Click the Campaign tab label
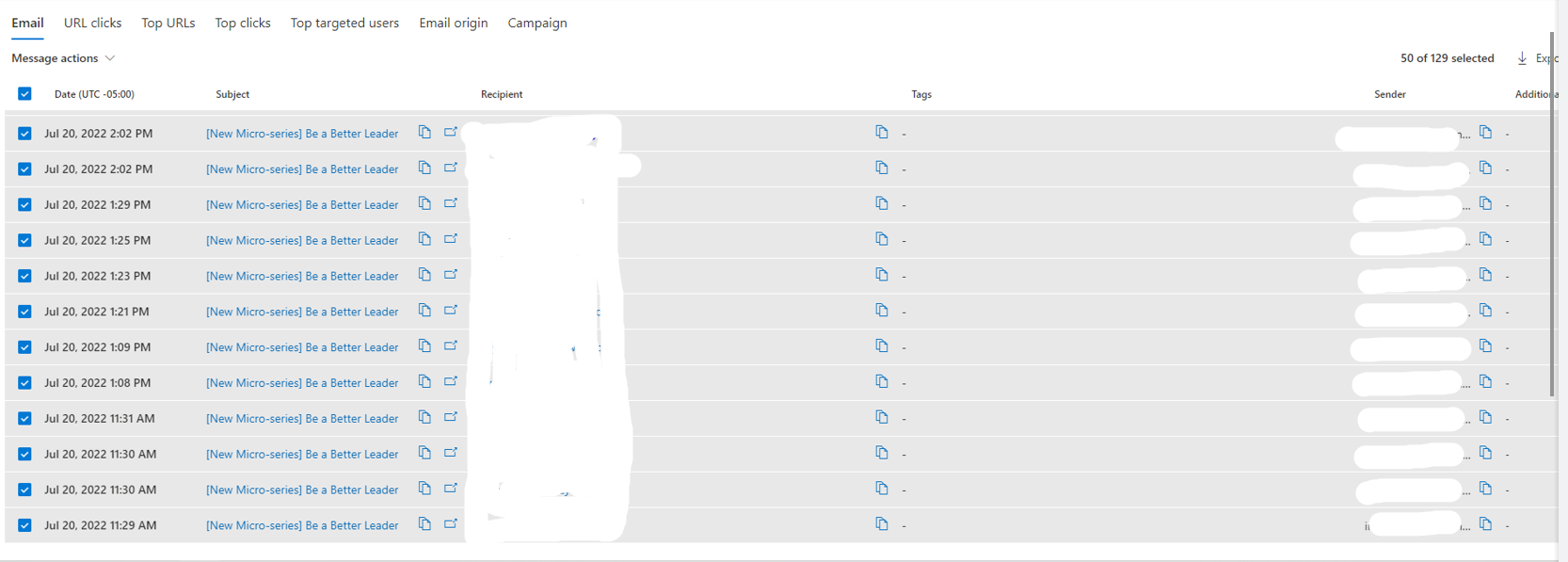The image size is (1568, 562). [x=536, y=23]
